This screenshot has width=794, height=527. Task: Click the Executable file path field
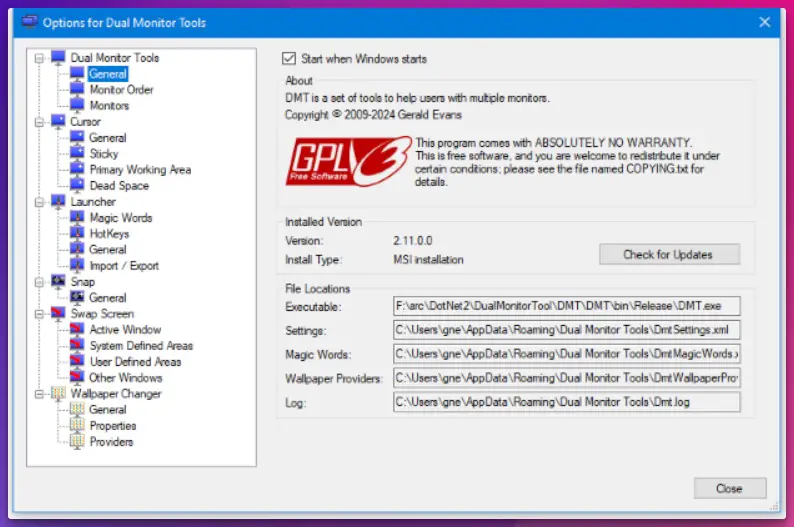pos(567,306)
